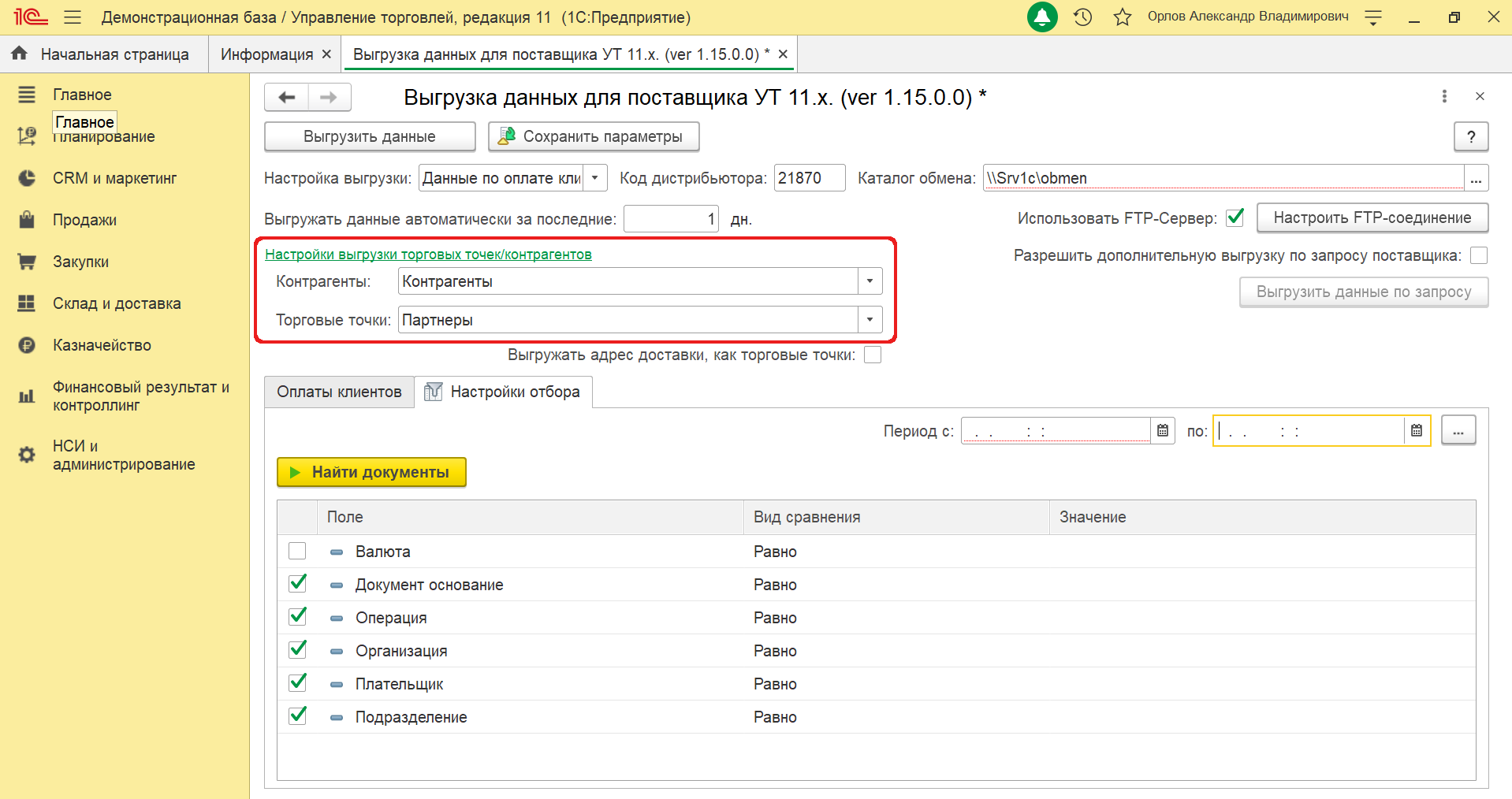Uncheck the Операция filter row
Viewport: 1512px width, 799px height.
(297, 617)
